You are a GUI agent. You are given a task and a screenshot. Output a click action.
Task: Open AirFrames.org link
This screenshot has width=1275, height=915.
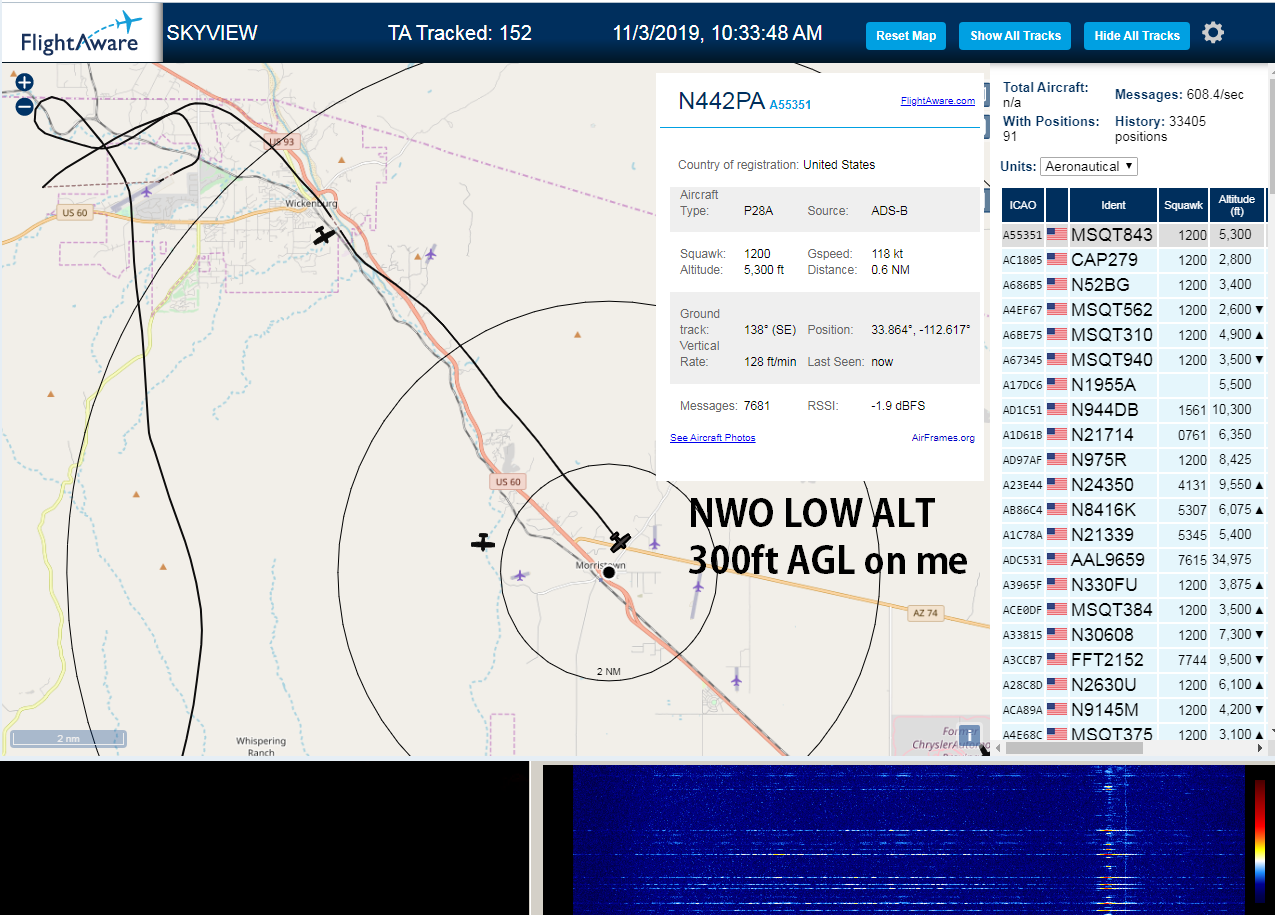click(x=943, y=438)
